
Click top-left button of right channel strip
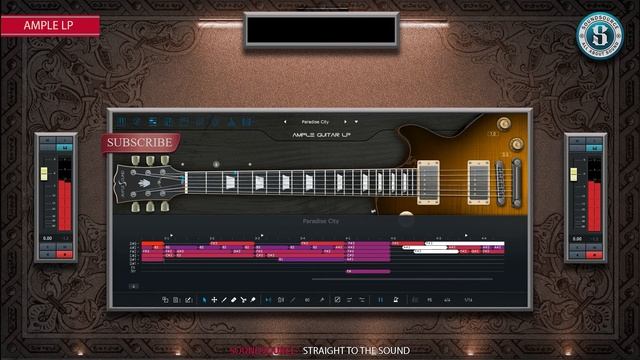578,141
